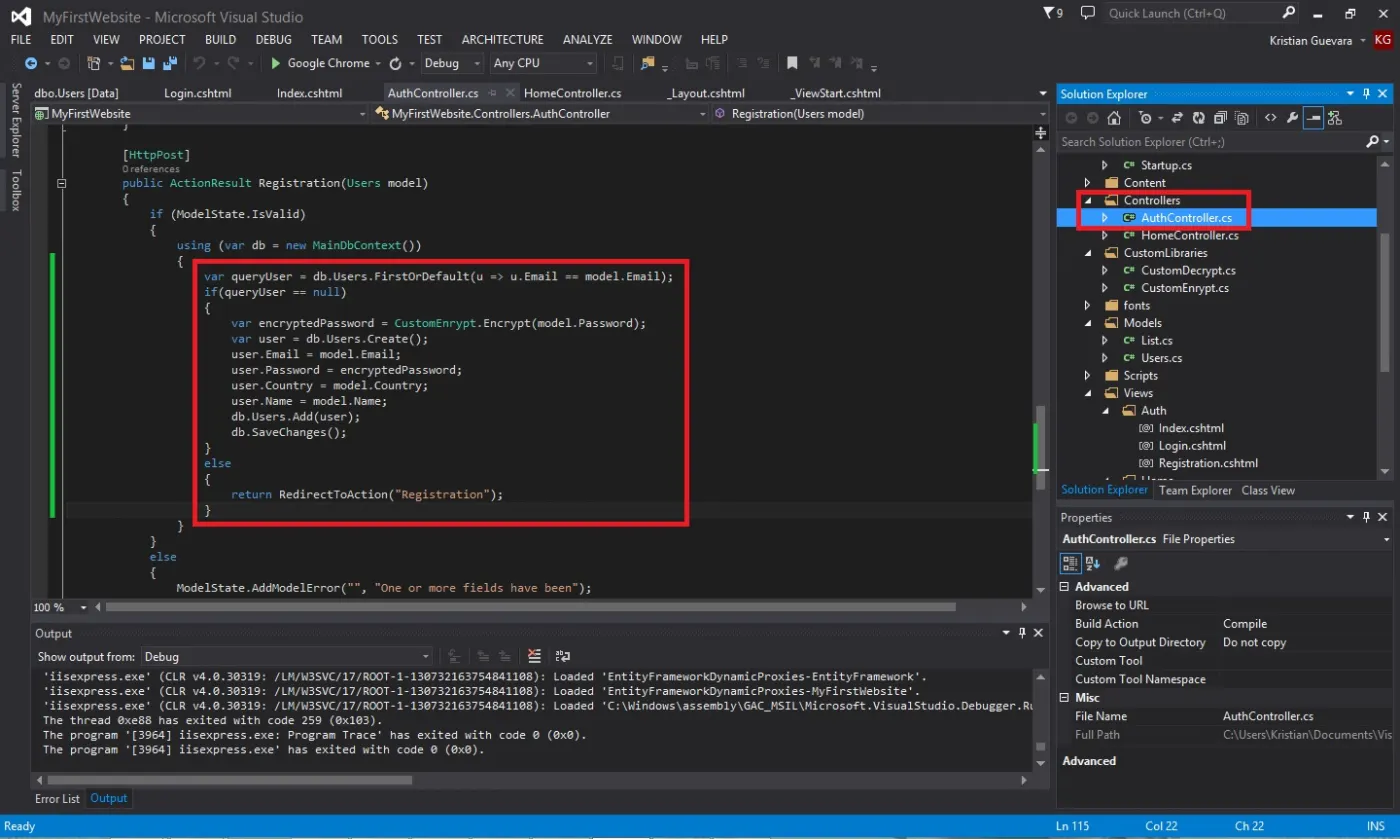The height and width of the screenshot is (839, 1400).
Task: Expand the Scripts folder in Solution Explorer
Action: tap(1087, 376)
